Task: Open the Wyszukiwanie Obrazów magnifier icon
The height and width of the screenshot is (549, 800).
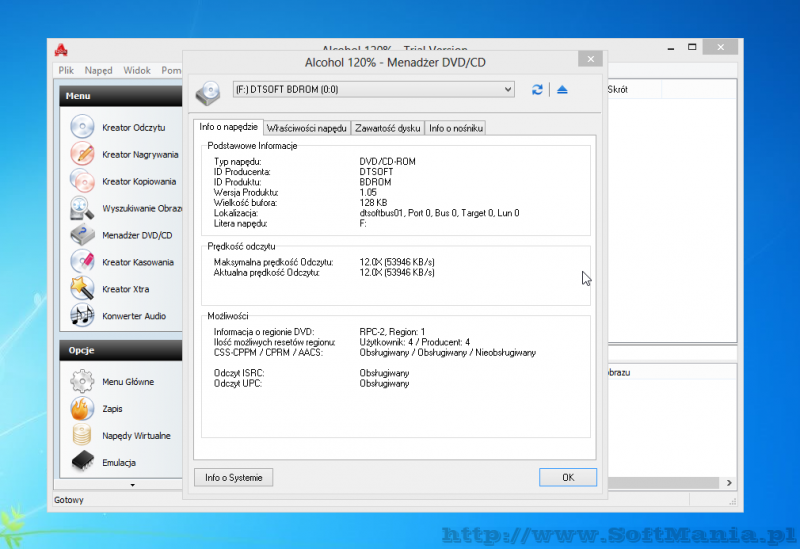Action: pyautogui.click(x=82, y=208)
